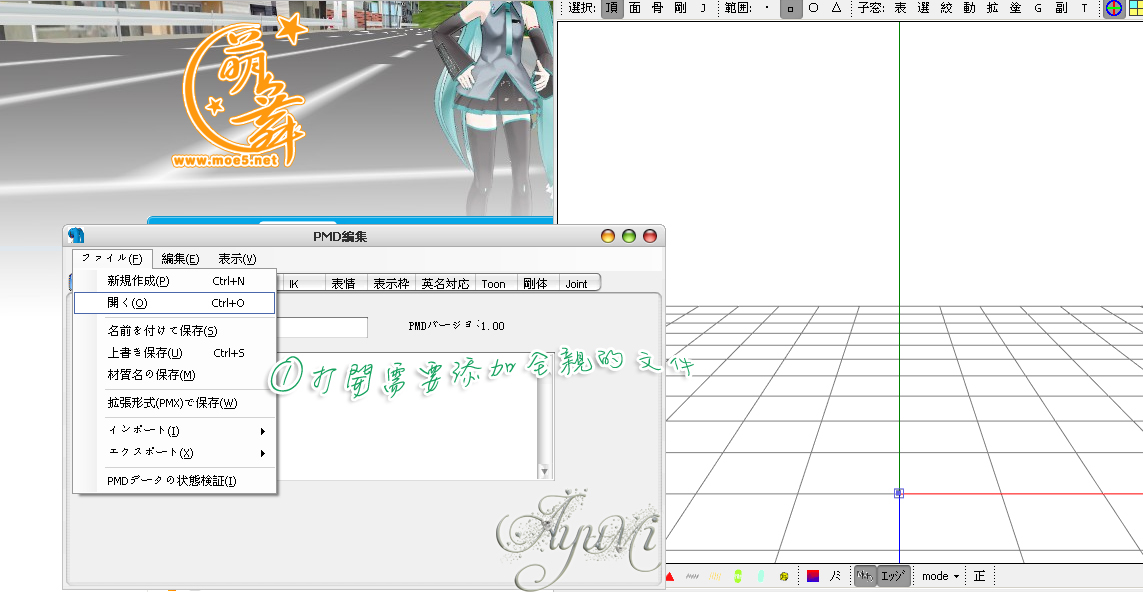Image resolution: width=1143 pixels, height=592 pixels.
Task: Expand the インポート submenu
Action: click(175, 431)
